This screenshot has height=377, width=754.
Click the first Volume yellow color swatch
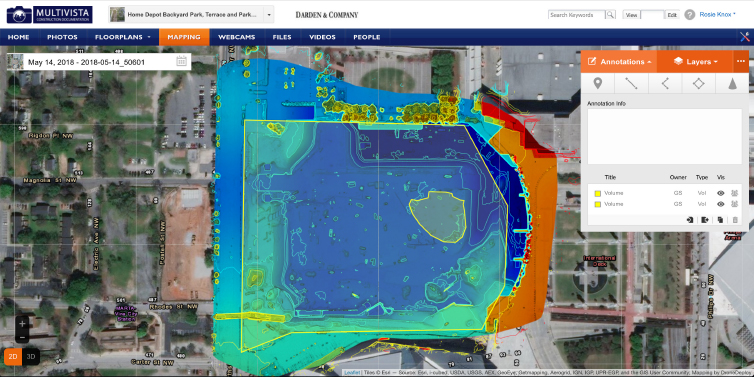(x=598, y=193)
